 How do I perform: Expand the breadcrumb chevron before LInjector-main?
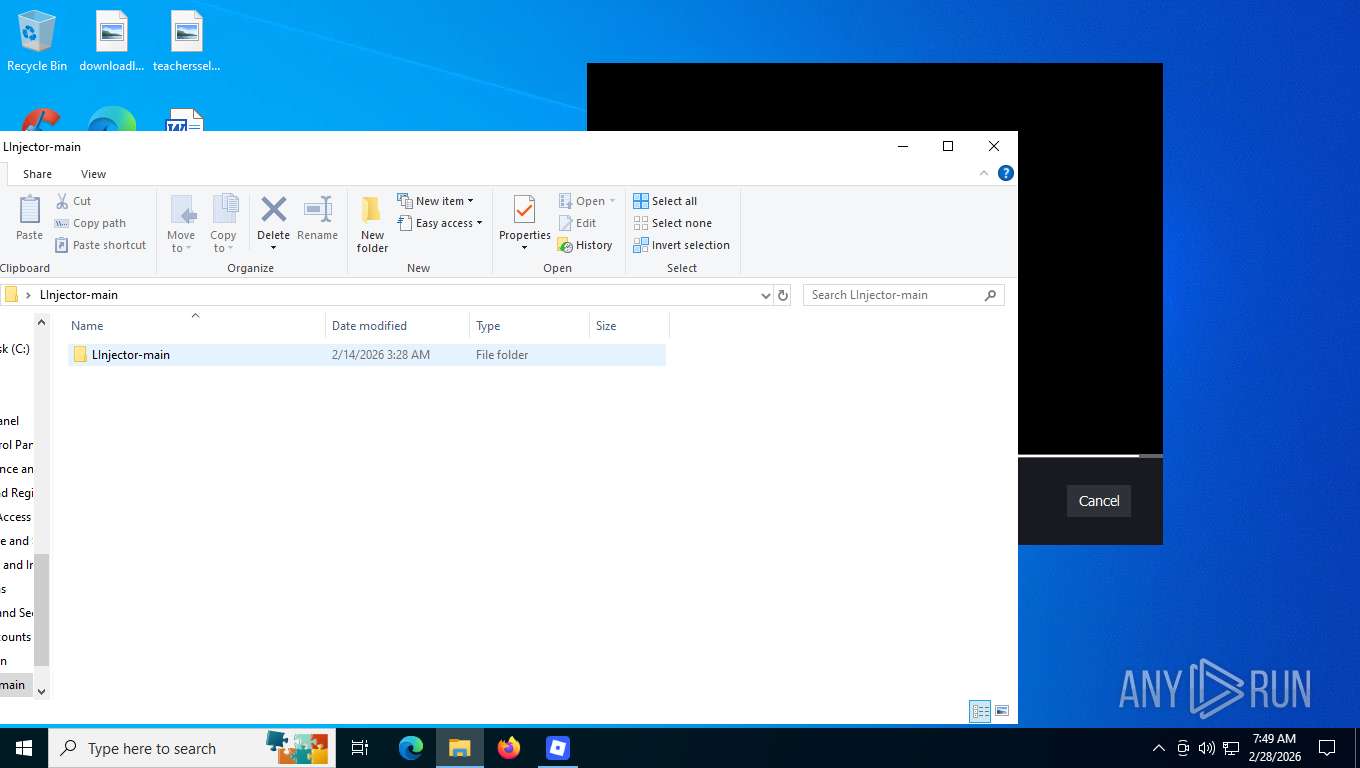point(29,295)
